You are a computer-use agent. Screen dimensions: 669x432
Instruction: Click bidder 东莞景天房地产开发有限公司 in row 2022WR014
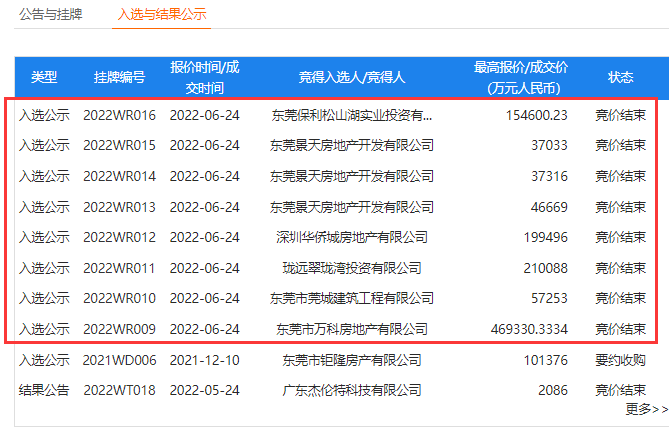tap(352, 176)
